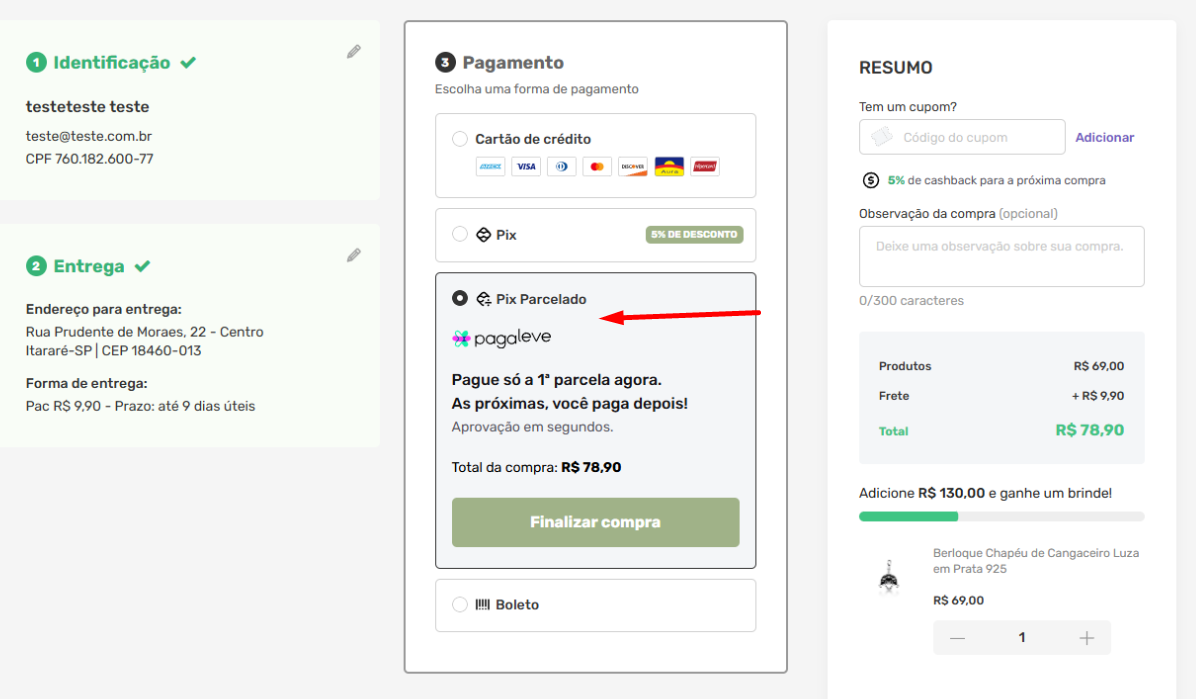Click the edit pencil for Entrega

[x=354, y=256]
